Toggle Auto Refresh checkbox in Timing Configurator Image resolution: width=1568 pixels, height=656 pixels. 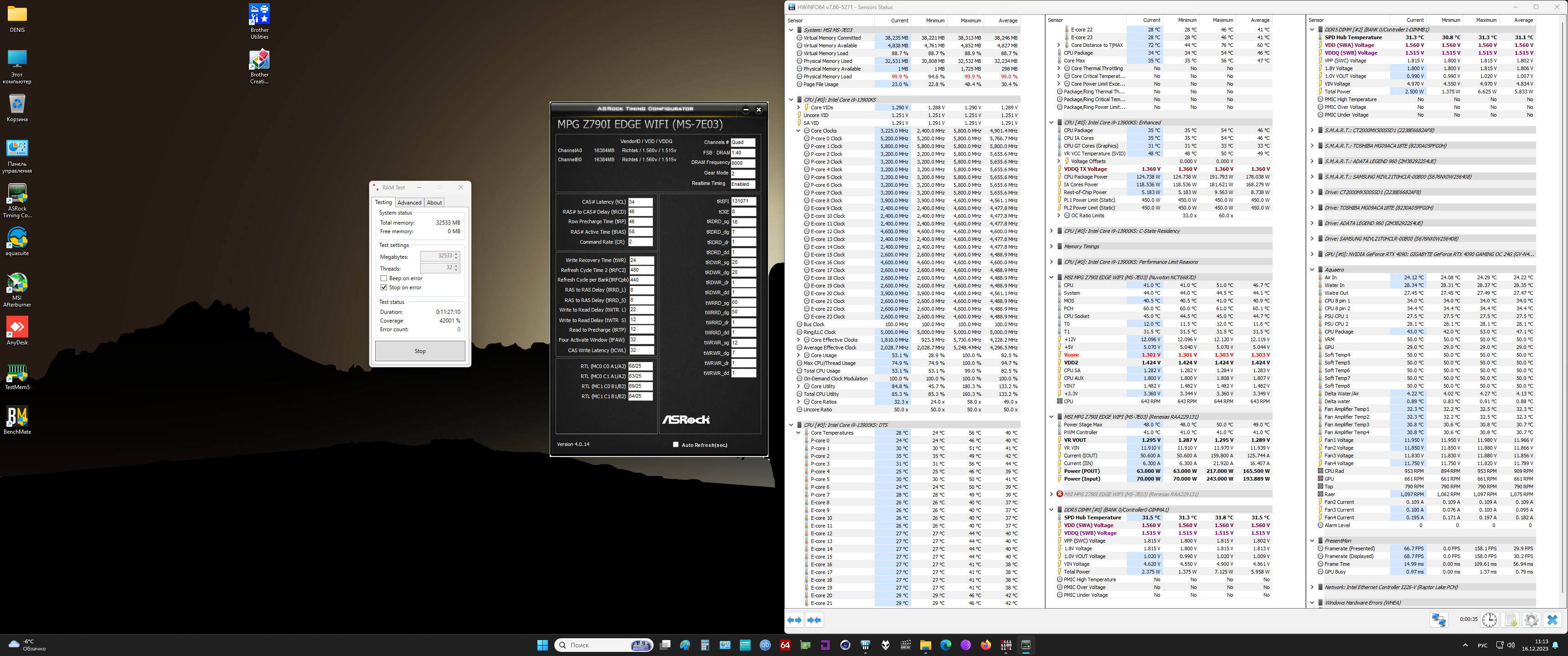[675, 444]
